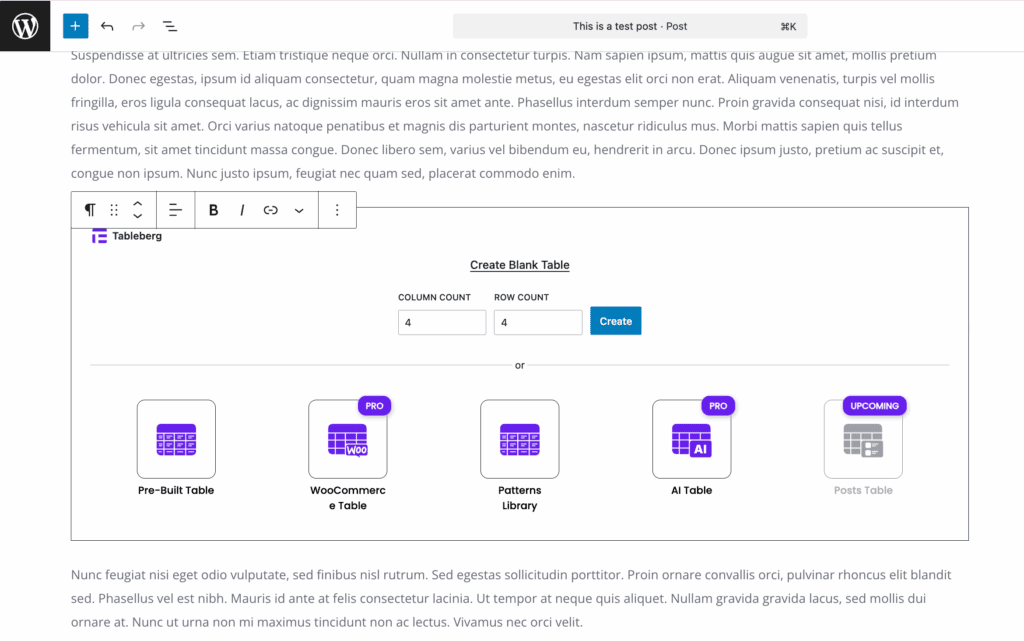Move block down with the down chevron
The image size is (1024, 641).
[x=138, y=216]
